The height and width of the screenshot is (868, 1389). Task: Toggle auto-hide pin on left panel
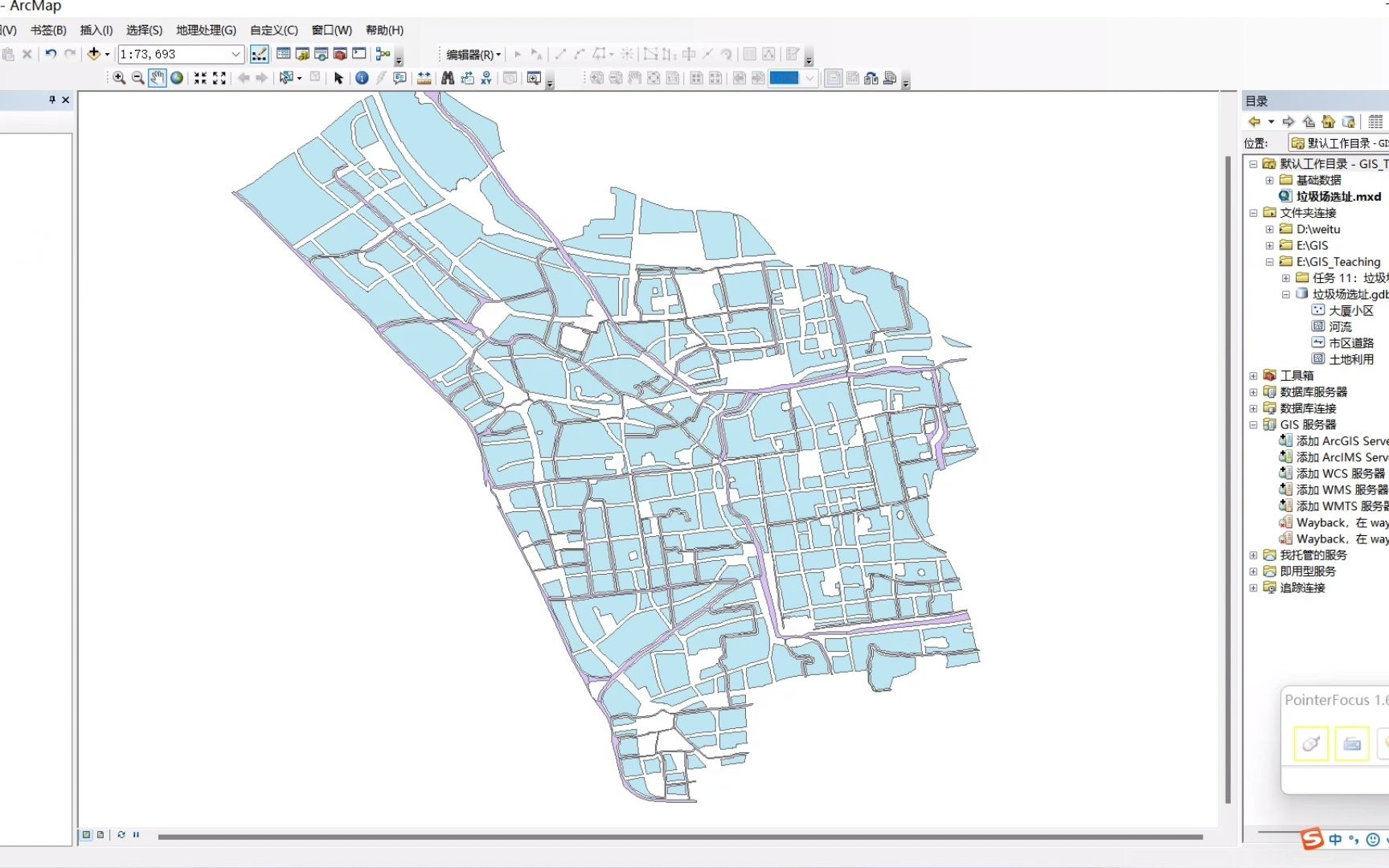(52, 100)
